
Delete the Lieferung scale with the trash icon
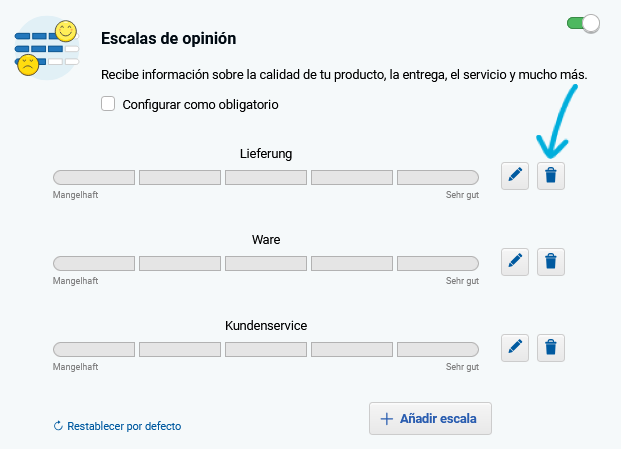tap(550, 177)
